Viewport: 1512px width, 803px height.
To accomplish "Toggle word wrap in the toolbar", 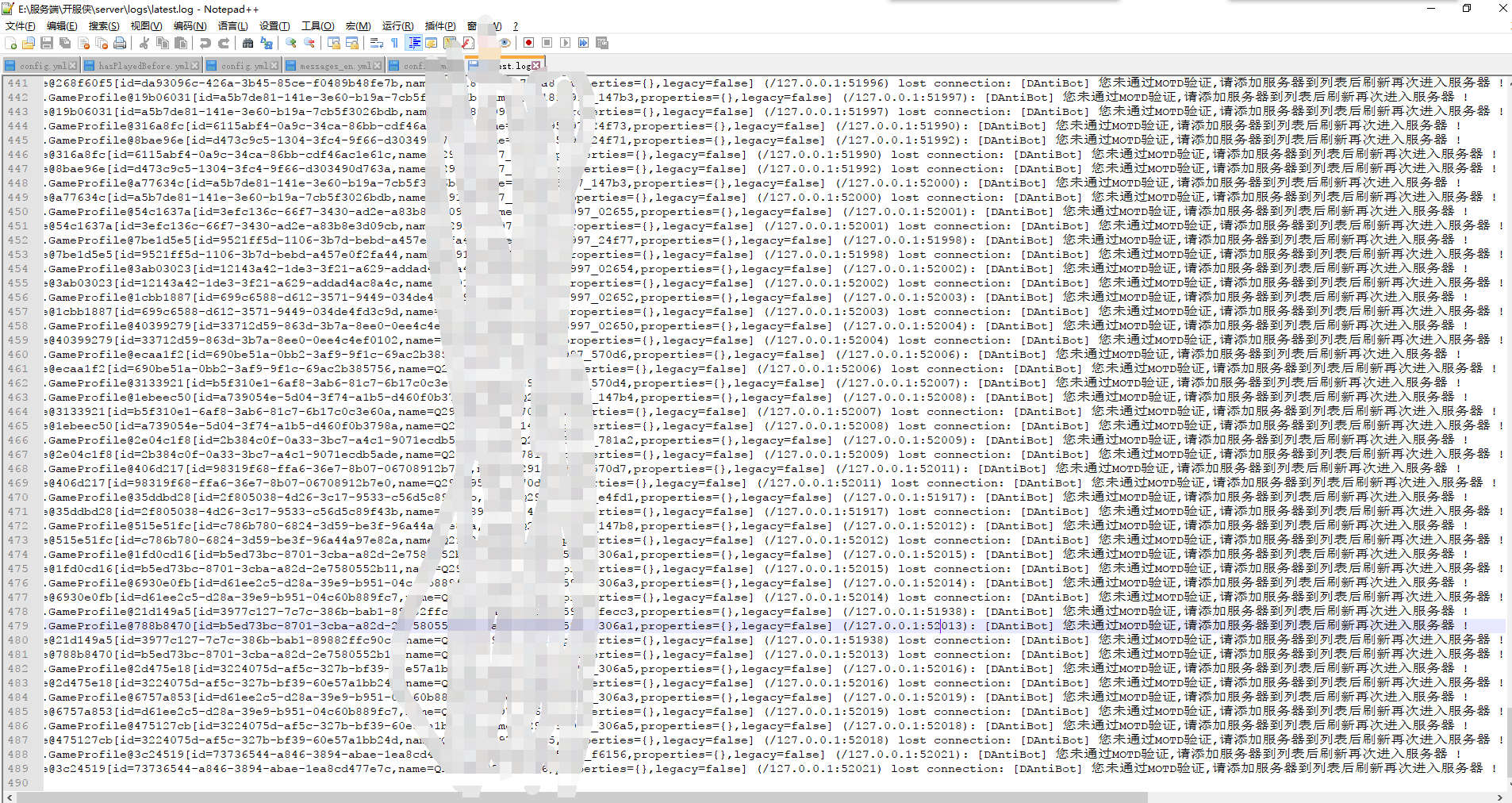I will [377, 43].
